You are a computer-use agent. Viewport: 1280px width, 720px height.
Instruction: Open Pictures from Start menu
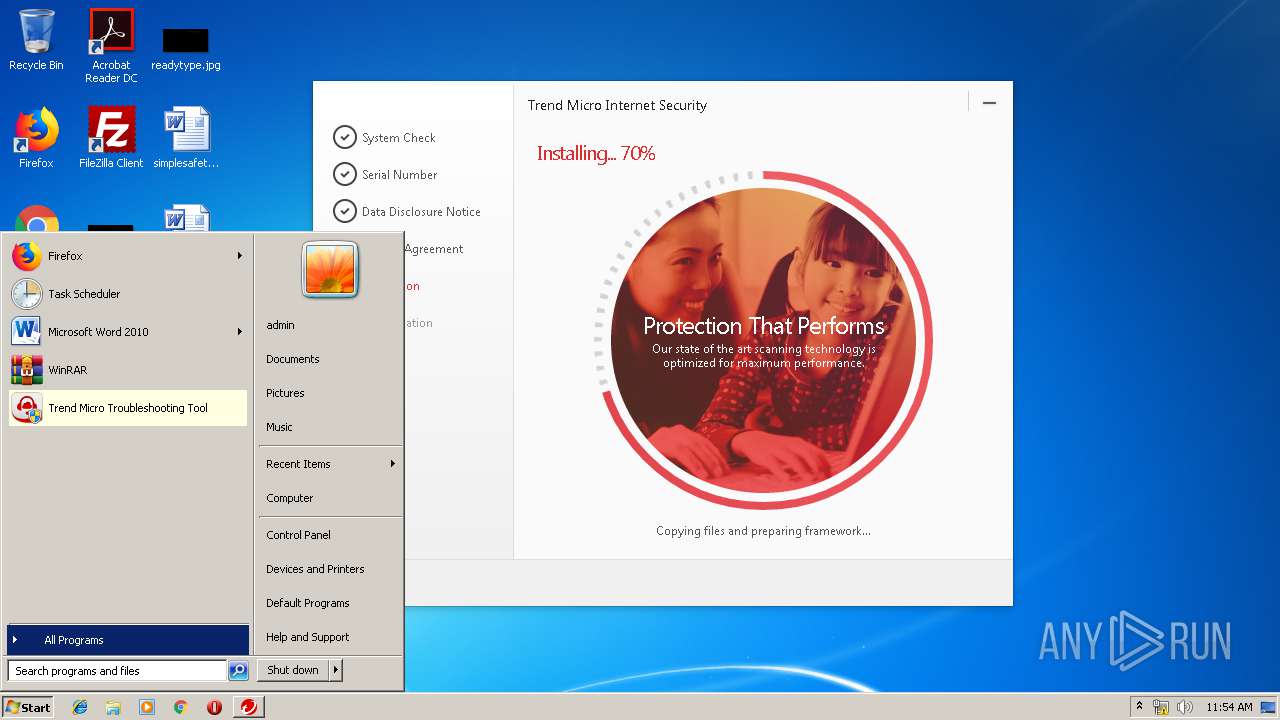point(285,393)
